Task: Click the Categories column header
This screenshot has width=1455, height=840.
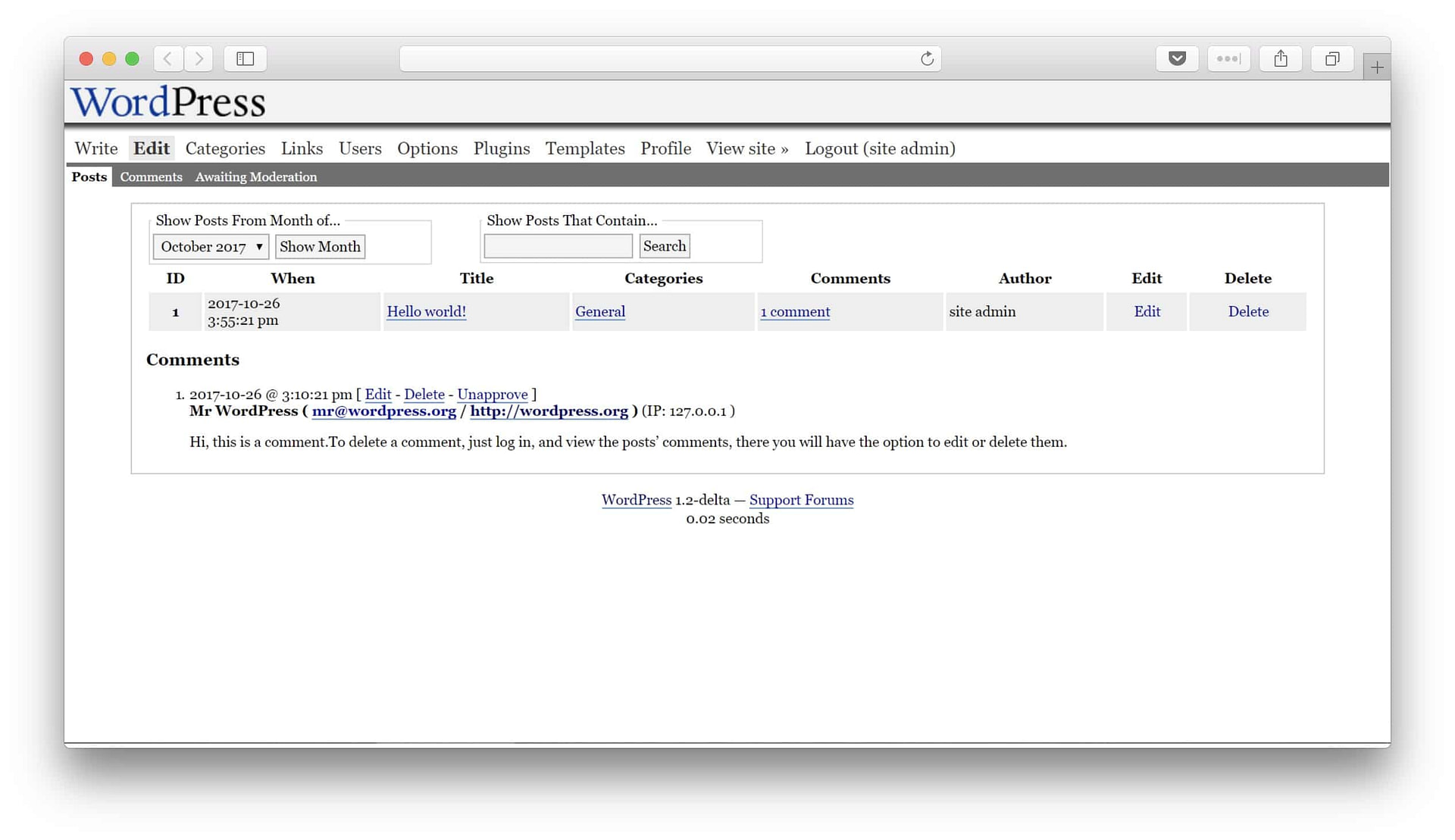Action: [663, 278]
